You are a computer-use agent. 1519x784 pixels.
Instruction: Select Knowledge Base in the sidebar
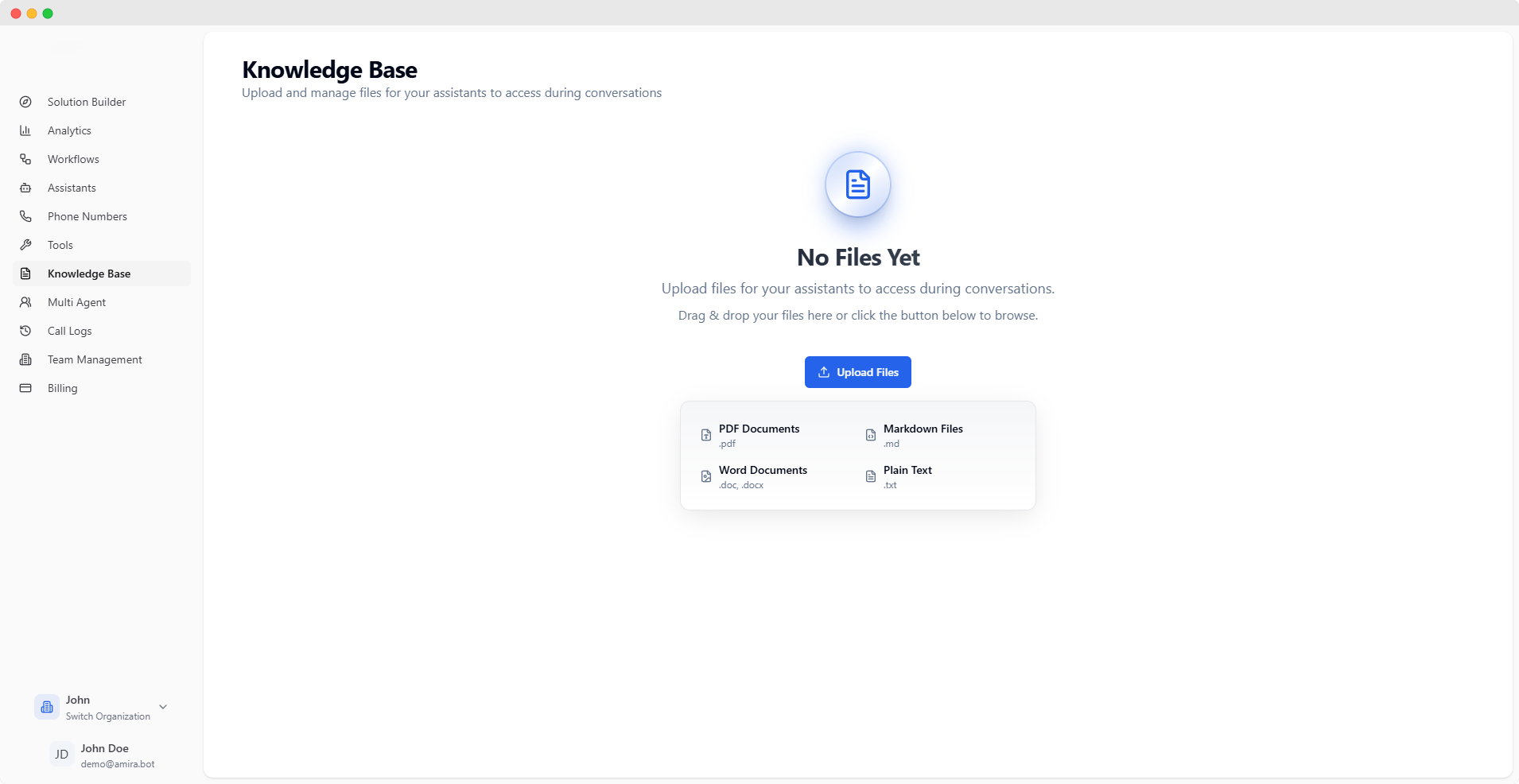click(x=88, y=274)
